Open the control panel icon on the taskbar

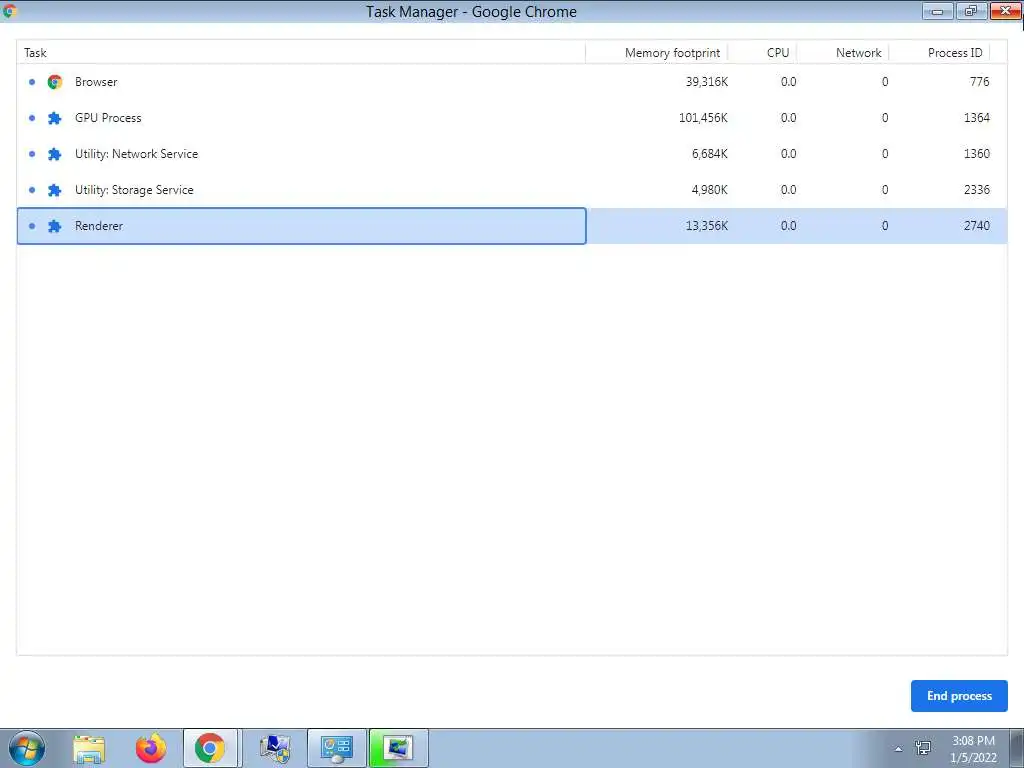337,748
